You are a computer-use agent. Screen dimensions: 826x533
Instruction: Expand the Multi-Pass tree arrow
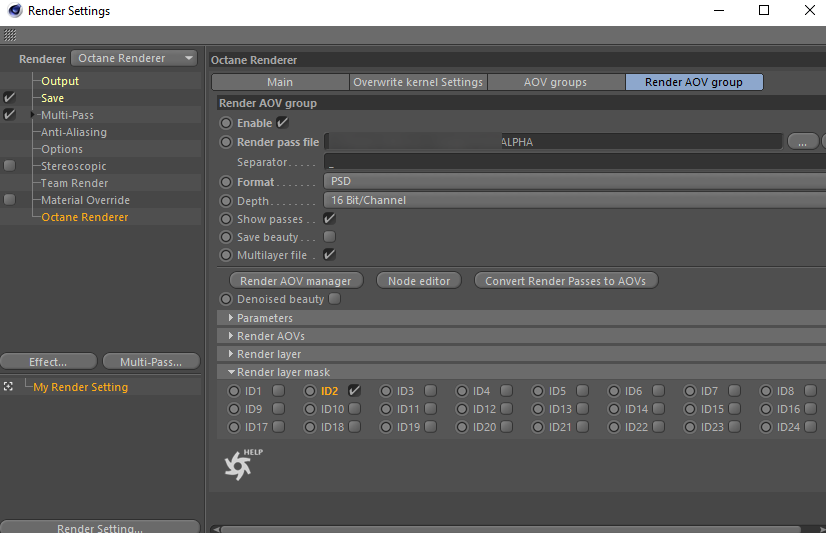(33, 114)
